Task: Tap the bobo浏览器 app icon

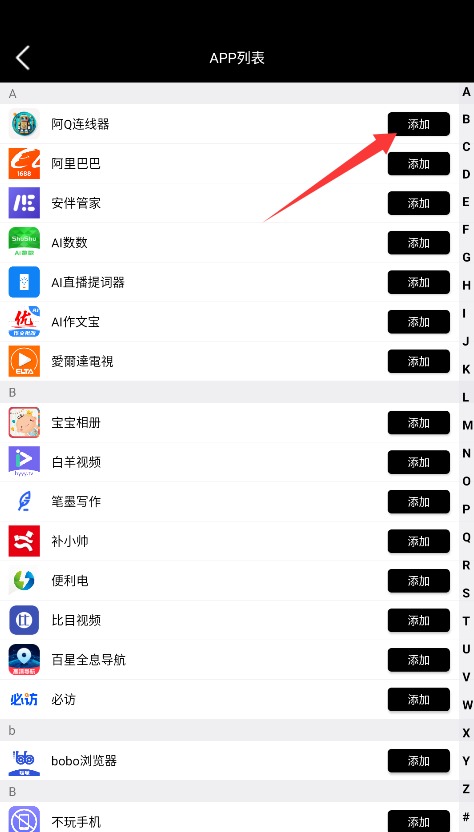Action: (x=24, y=761)
